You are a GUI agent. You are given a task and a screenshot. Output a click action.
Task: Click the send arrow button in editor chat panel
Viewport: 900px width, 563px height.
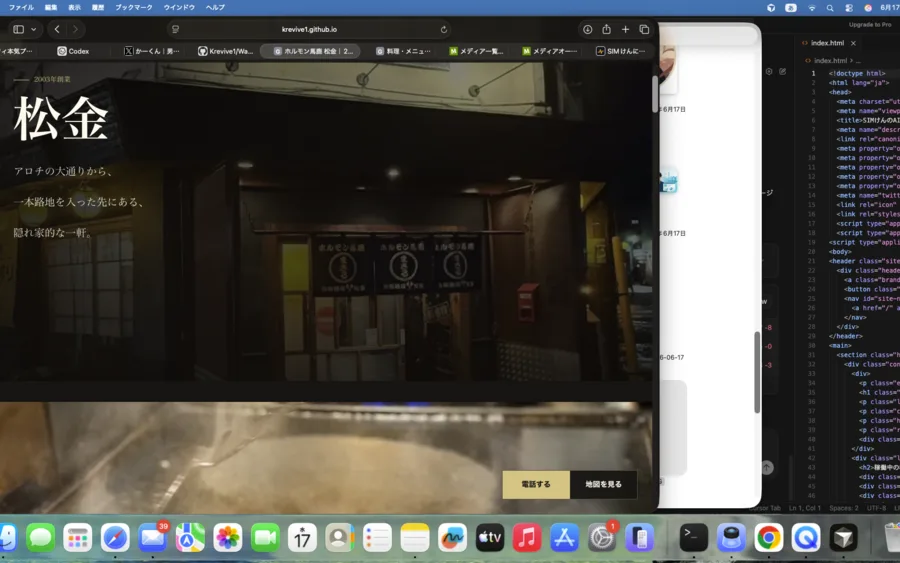click(x=767, y=468)
